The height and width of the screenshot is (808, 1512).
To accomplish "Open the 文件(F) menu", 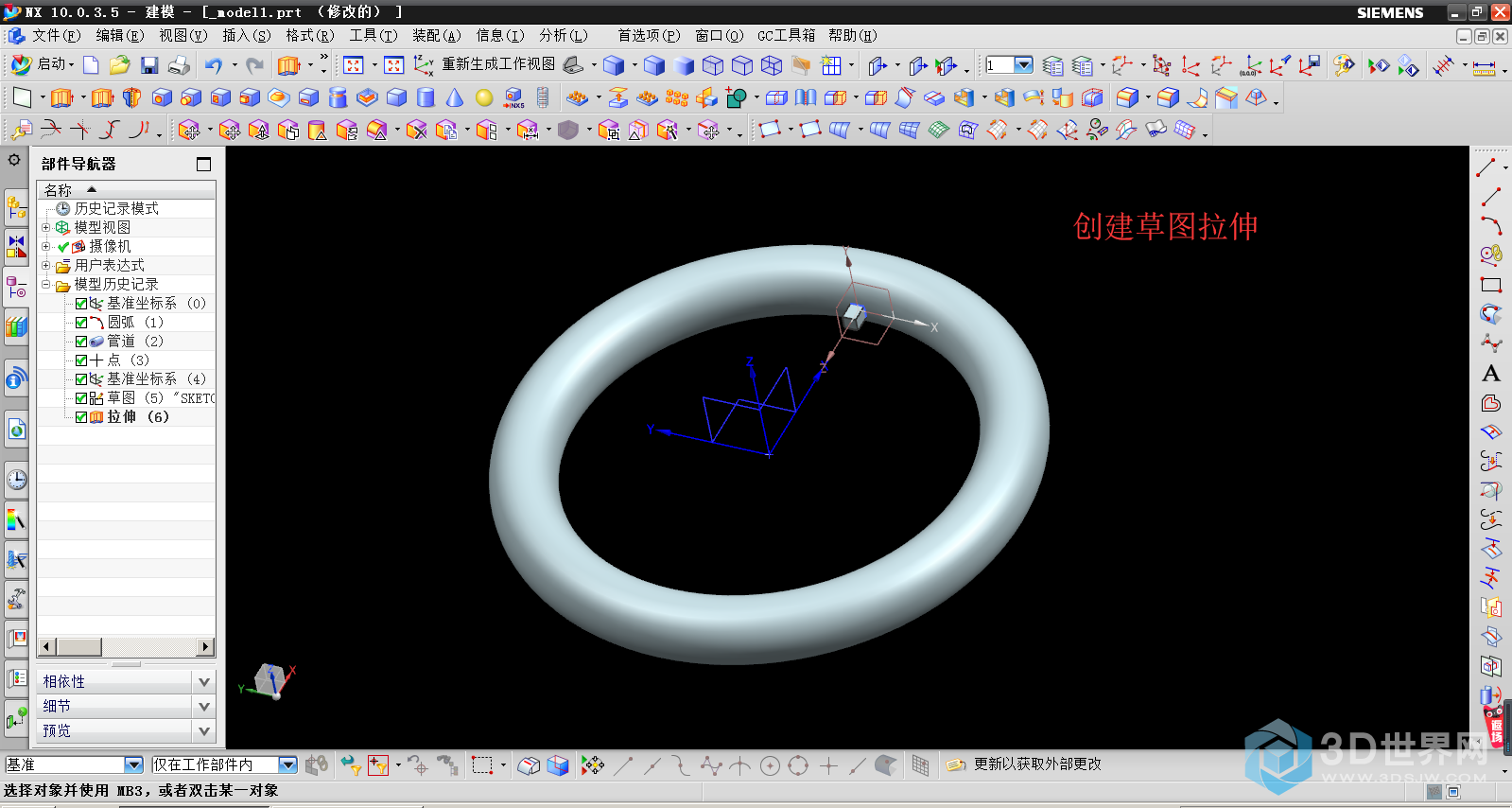I will click(57, 35).
